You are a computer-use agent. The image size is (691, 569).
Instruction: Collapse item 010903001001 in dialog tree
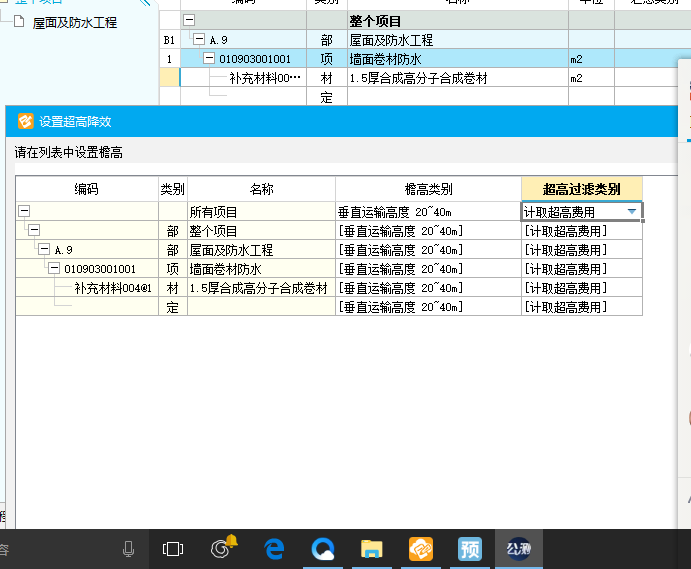click(54, 268)
